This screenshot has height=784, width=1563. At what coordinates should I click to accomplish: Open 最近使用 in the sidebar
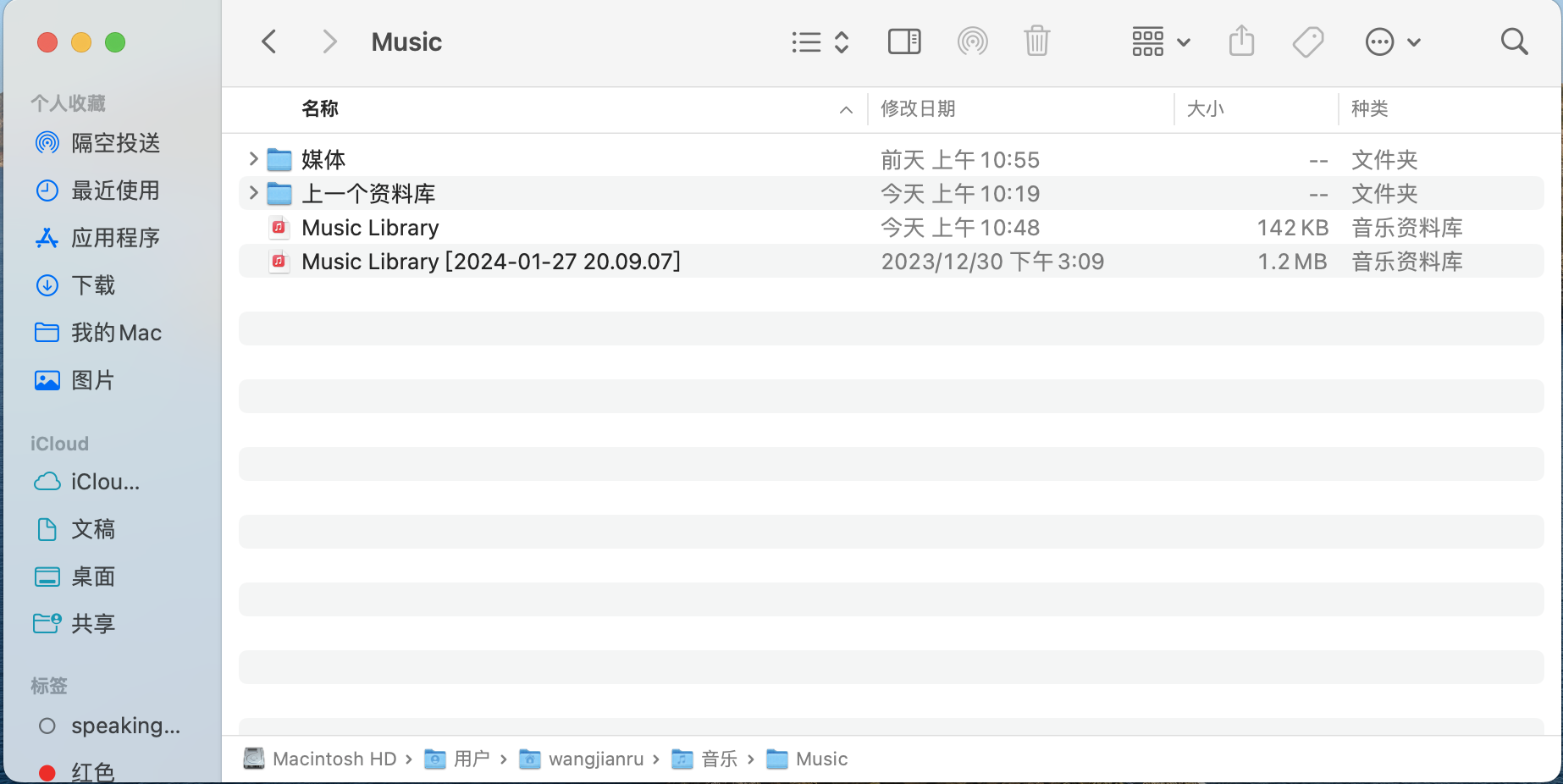click(115, 190)
